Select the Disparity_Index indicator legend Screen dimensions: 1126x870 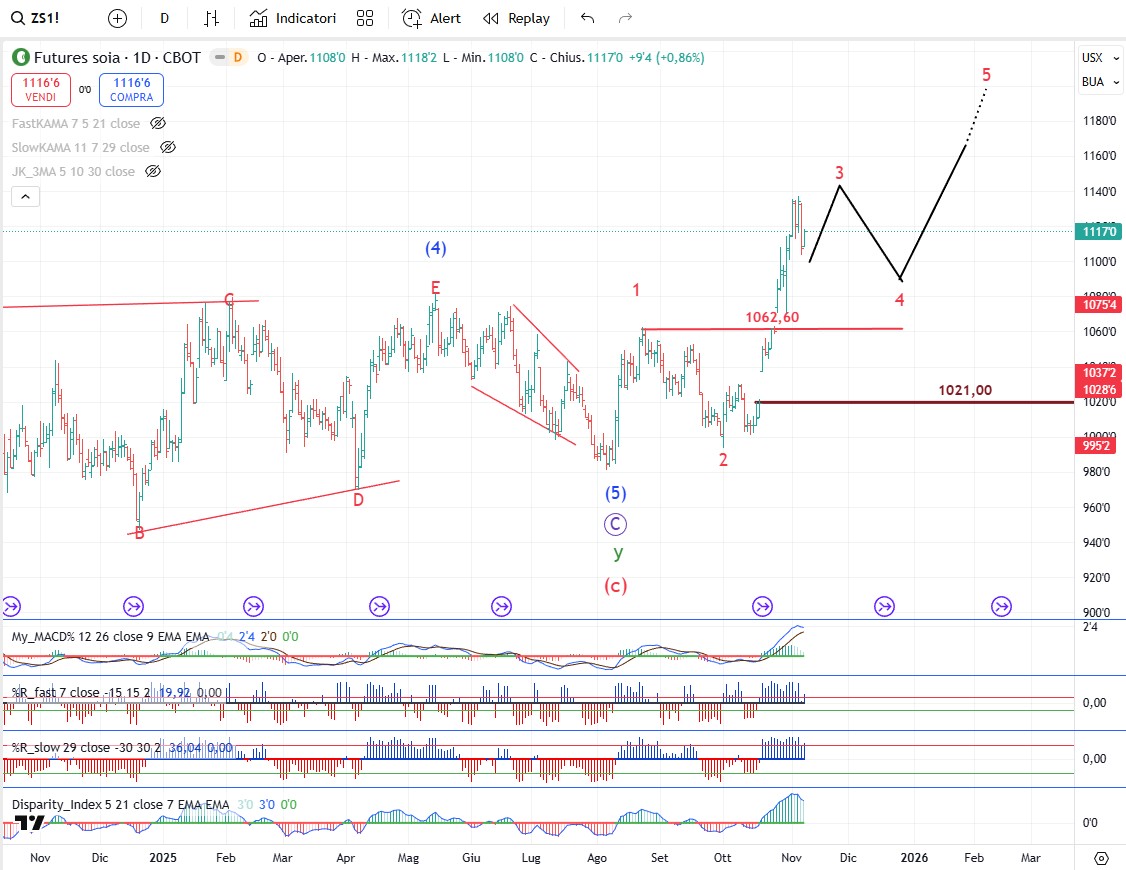[120, 805]
